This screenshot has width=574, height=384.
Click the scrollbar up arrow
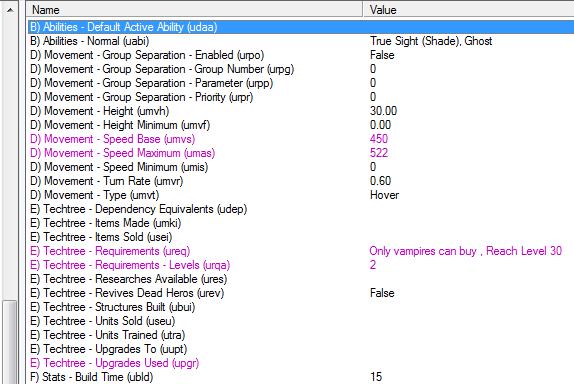(10, 10)
